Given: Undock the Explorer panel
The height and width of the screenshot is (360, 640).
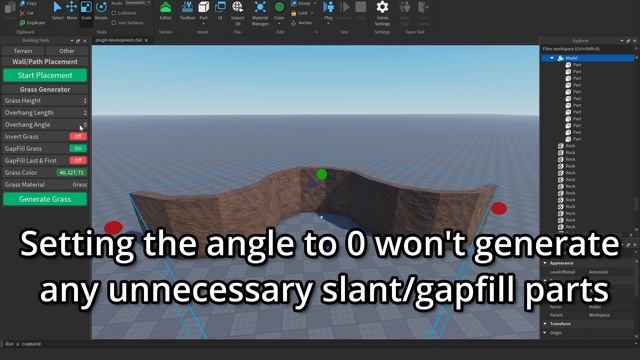Looking at the screenshot, I should point(628,41).
